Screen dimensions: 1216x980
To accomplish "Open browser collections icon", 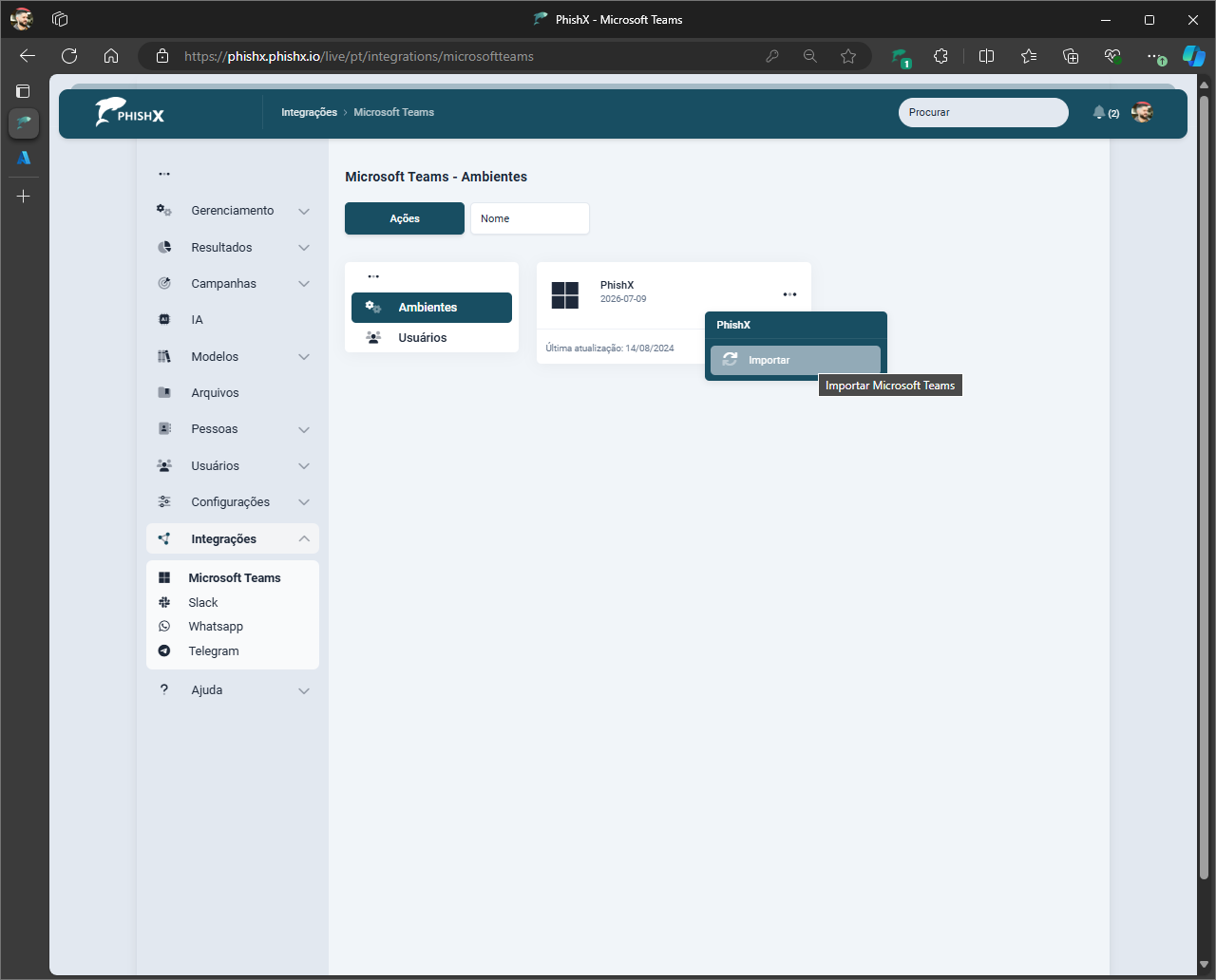I will click(x=1071, y=56).
